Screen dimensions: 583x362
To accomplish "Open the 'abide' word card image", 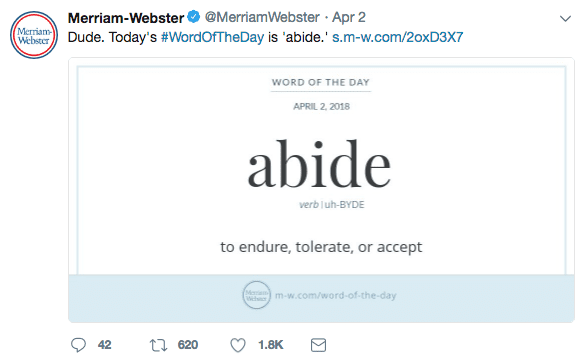I will 322,190.
